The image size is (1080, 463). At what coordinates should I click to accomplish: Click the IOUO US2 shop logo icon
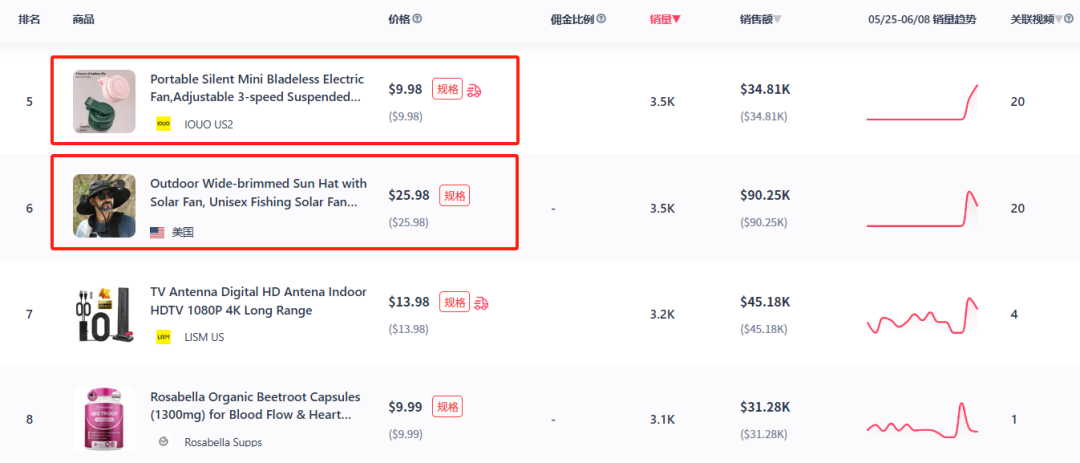tap(164, 124)
